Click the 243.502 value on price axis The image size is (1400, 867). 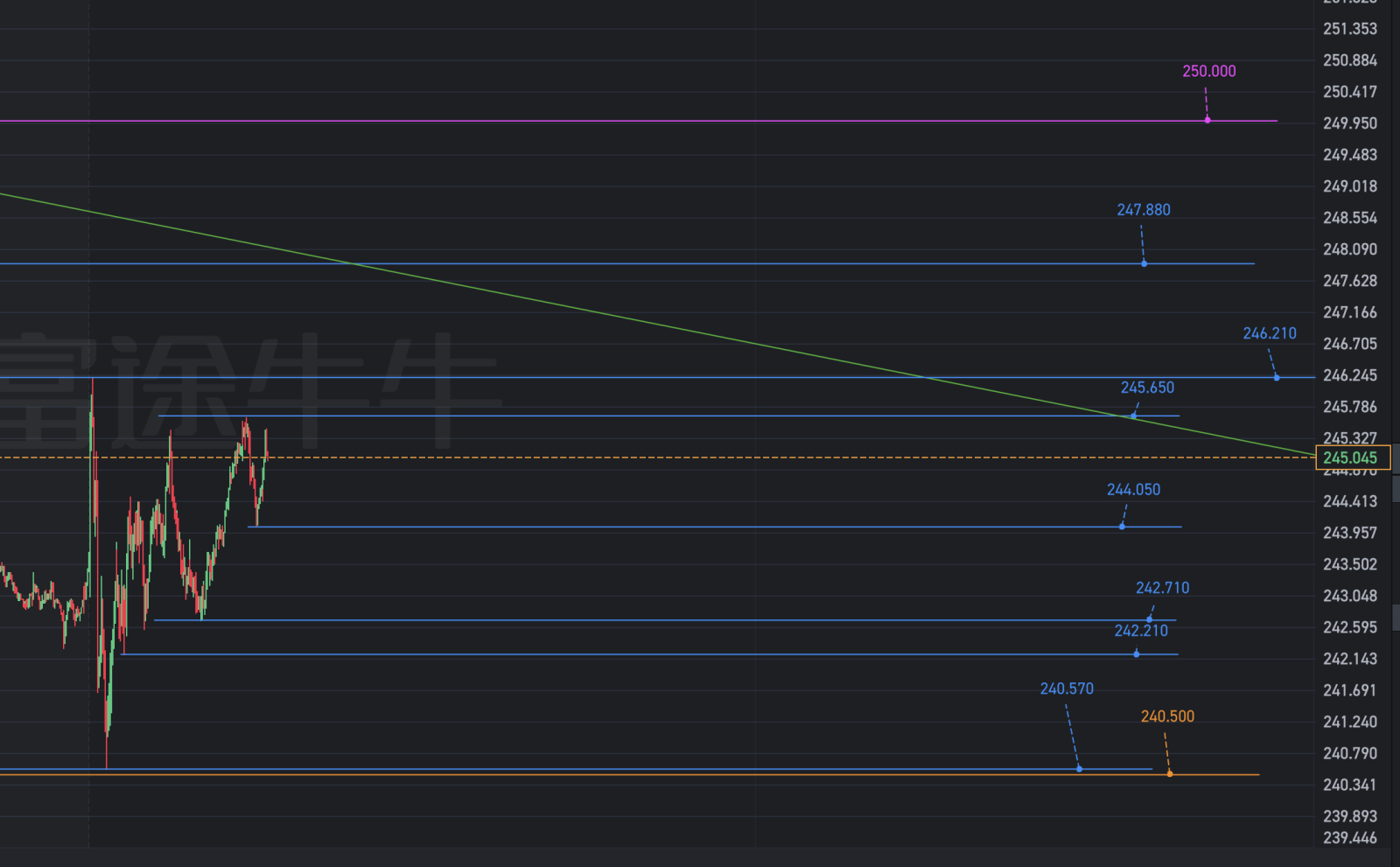[x=1350, y=564]
